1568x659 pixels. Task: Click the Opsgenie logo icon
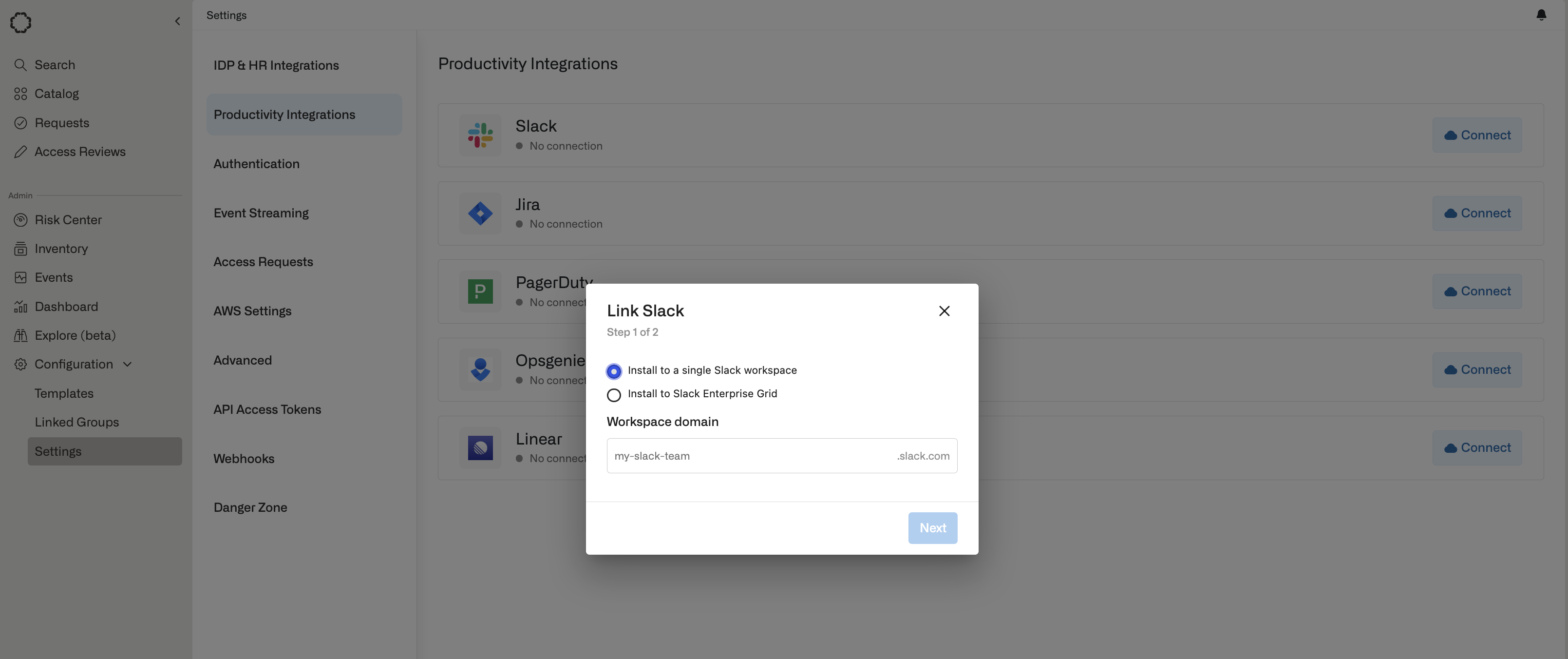480,369
